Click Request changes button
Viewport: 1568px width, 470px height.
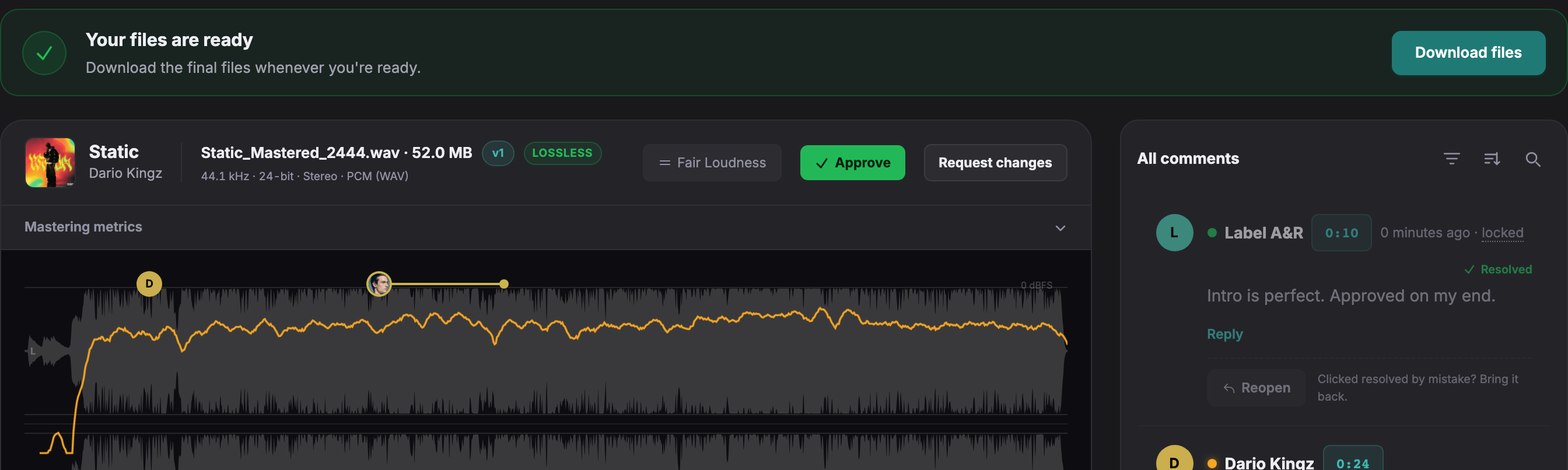tap(995, 163)
